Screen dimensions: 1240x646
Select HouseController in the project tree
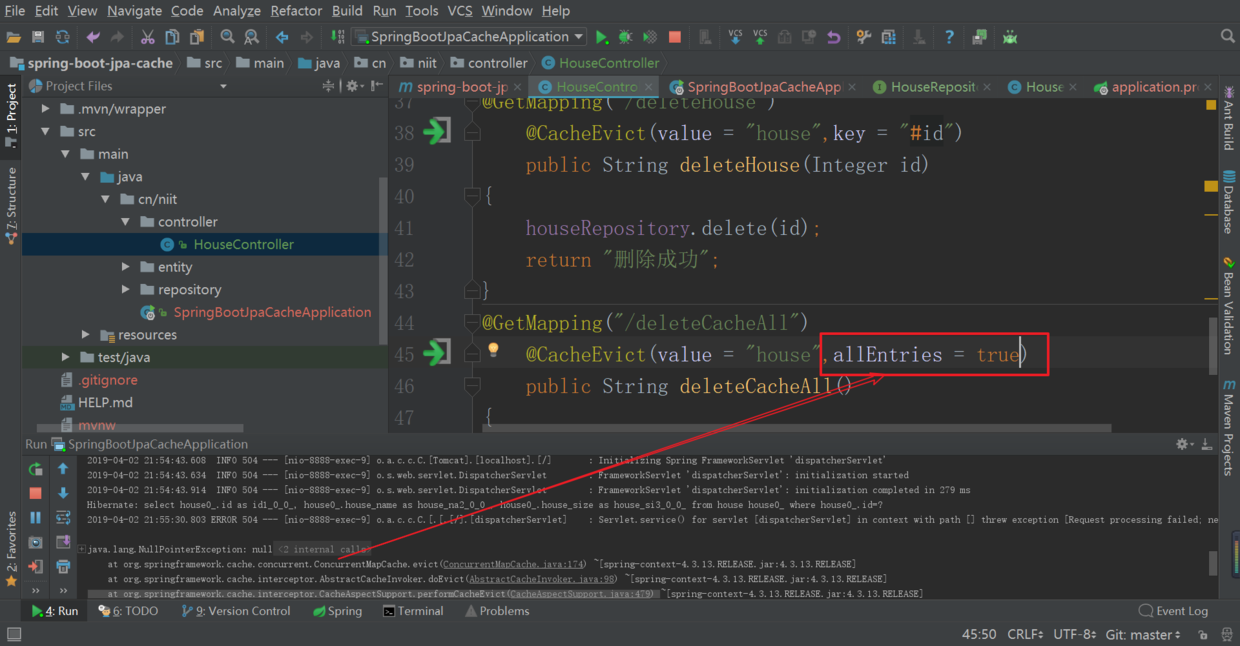(x=201, y=244)
